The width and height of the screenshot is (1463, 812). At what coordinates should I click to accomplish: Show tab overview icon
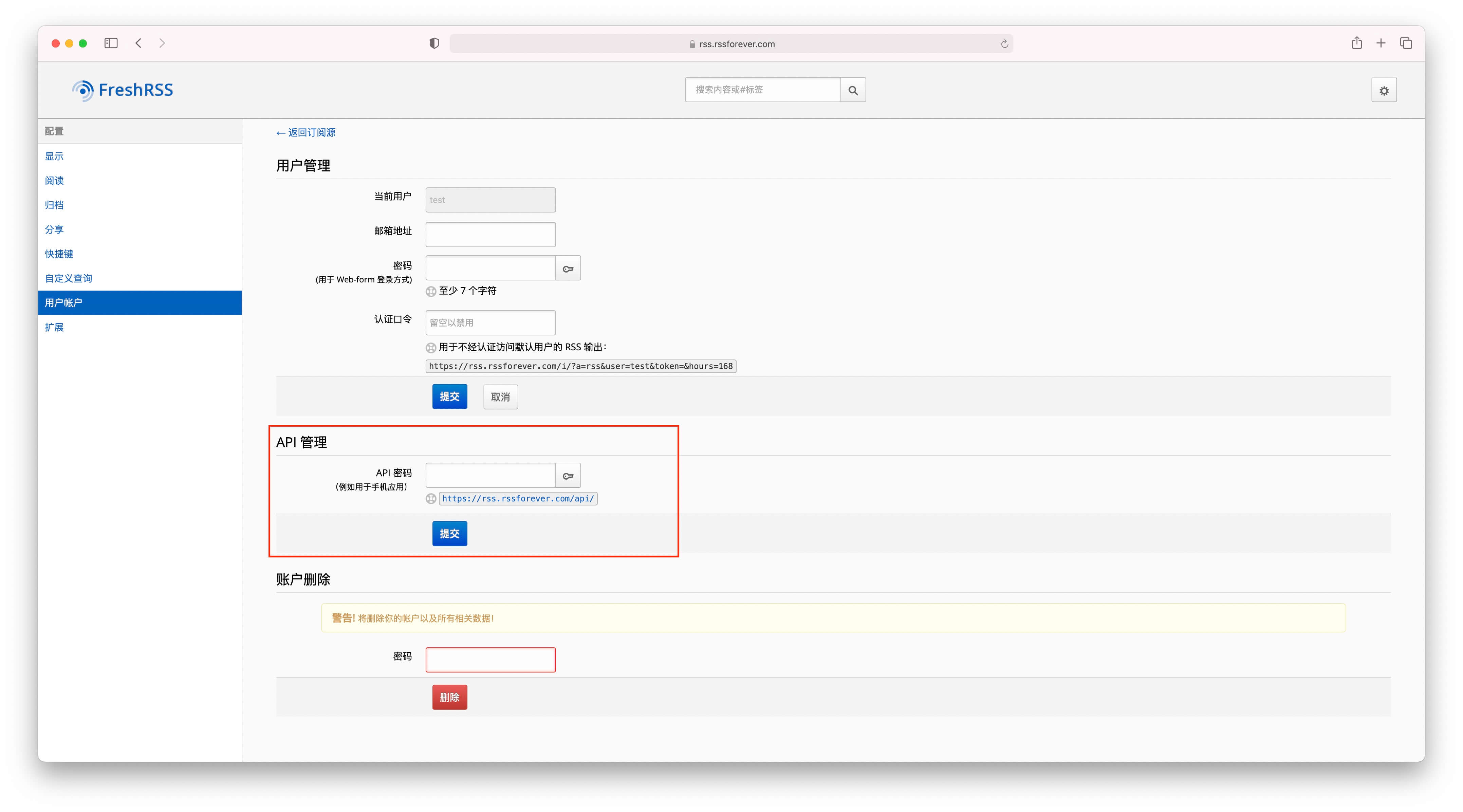(x=1406, y=43)
